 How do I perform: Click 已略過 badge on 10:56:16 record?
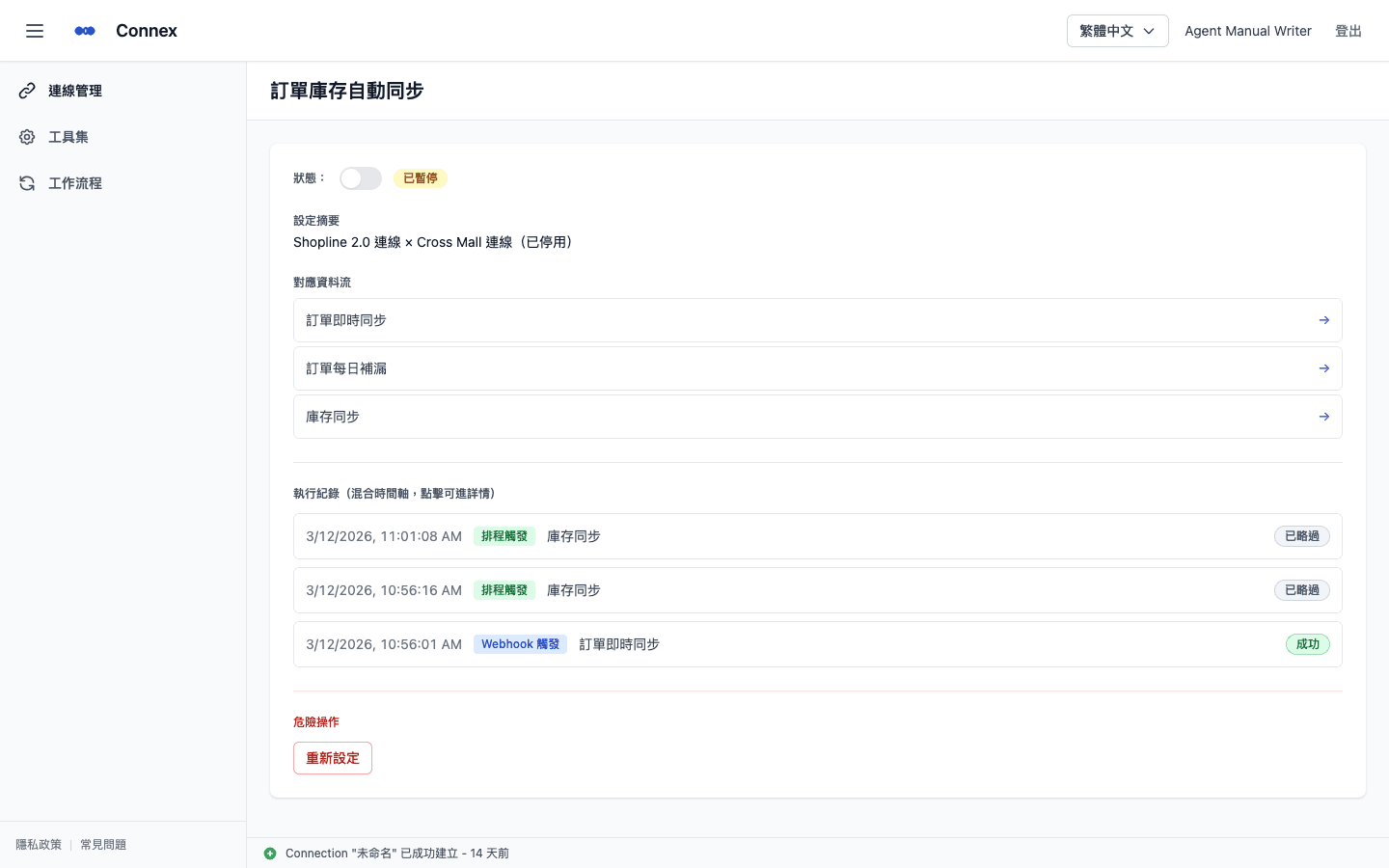pos(1302,590)
